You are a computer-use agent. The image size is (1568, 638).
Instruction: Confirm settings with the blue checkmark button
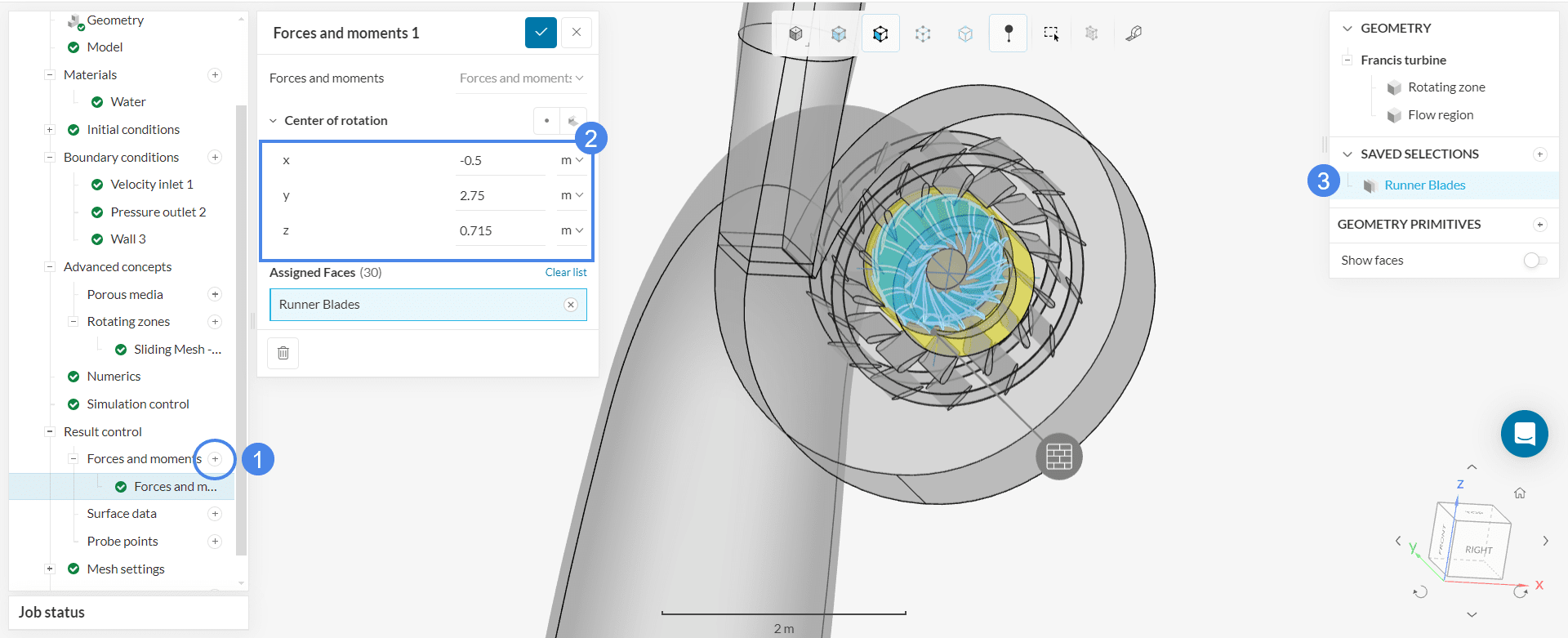tap(541, 33)
